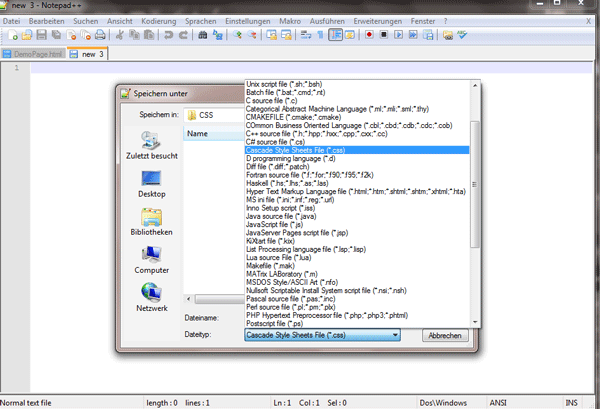600x409 pixels.
Task: Click the Playback macro icon
Action: (398, 35)
